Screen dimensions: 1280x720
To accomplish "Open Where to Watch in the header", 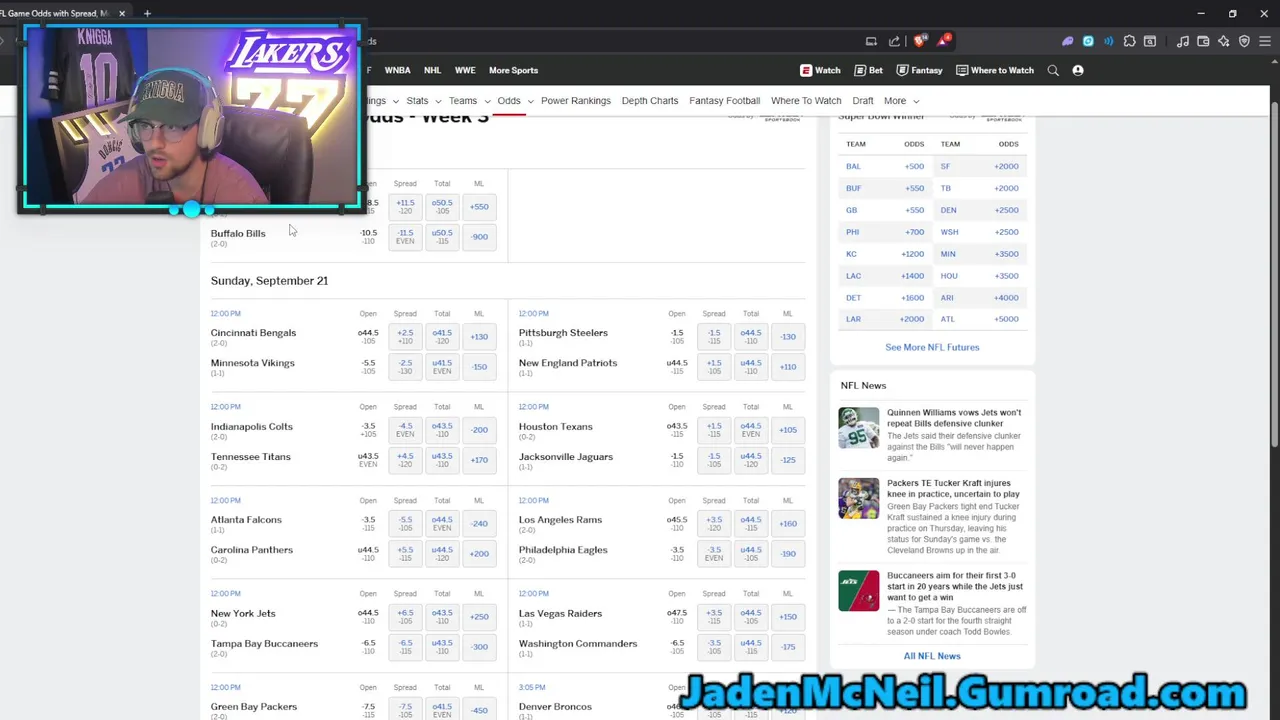I will click(994, 70).
